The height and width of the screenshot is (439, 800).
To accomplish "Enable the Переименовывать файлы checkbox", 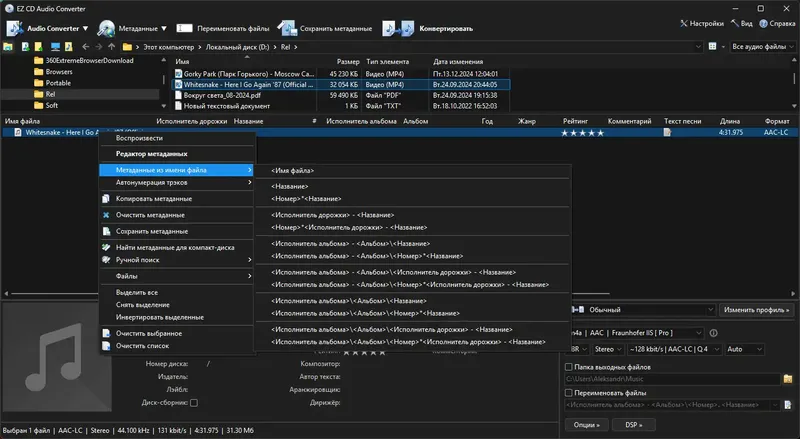I will (x=569, y=392).
